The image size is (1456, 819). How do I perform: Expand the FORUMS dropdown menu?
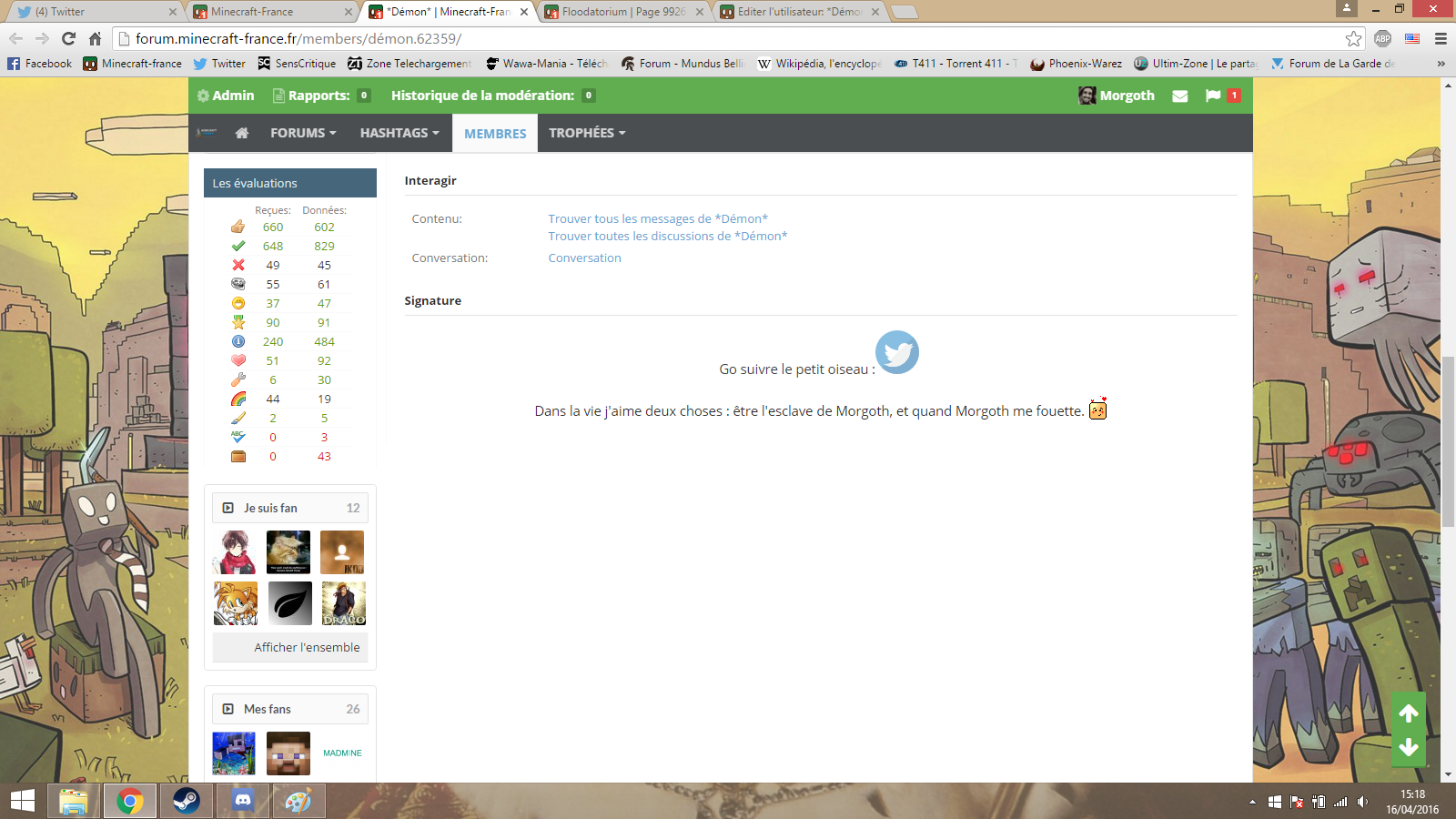point(303,133)
